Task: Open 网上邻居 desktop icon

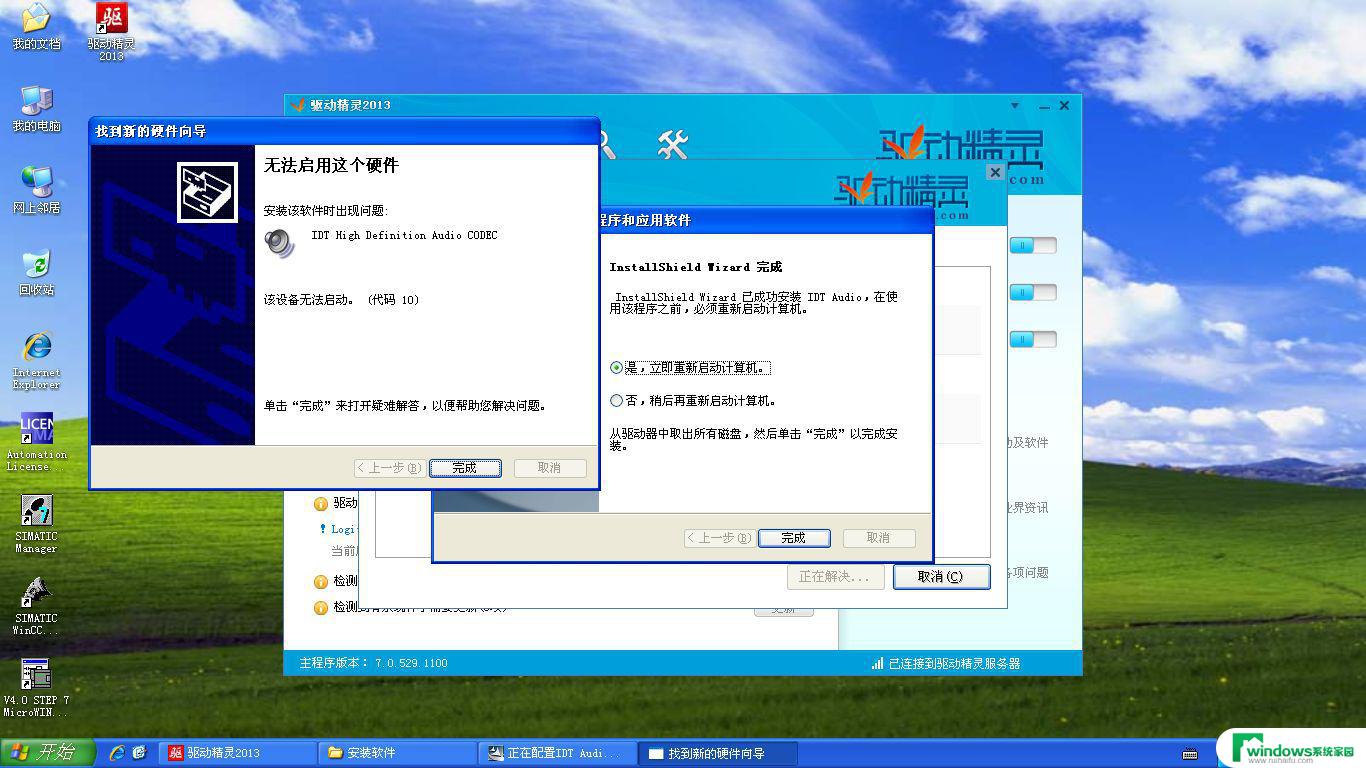Action: point(36,190)
